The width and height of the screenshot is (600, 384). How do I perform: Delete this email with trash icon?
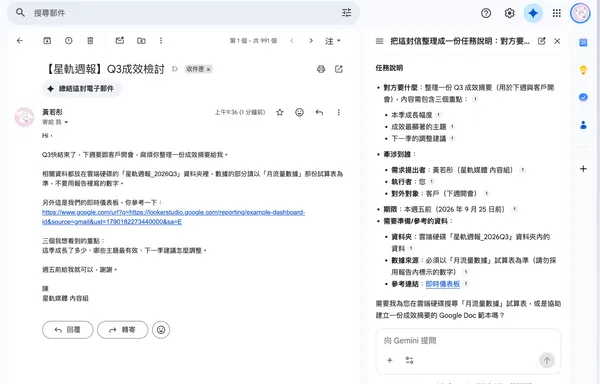click(x=90, y=41)
